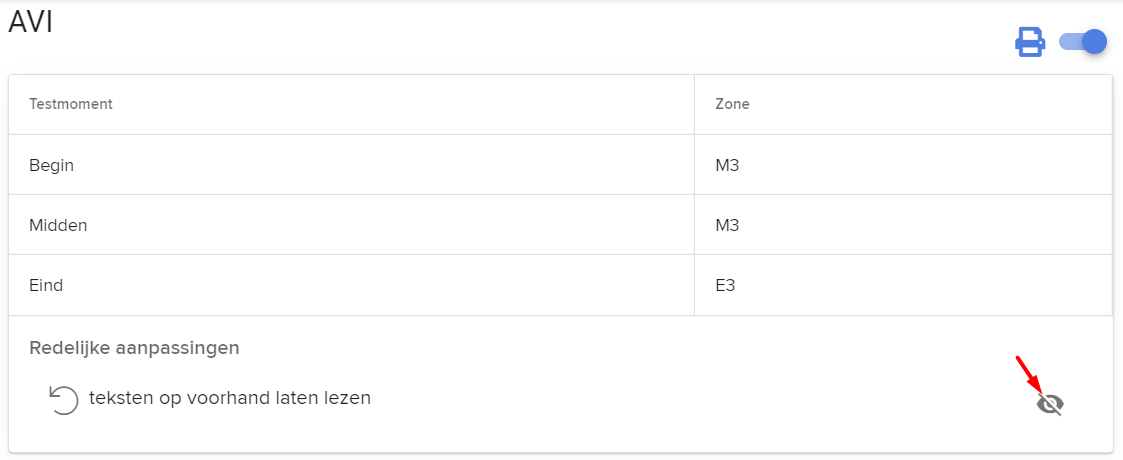
Task: Click 'teksten op voorhand laten lezen' text
Action: pyautogui.click(x=230, y=398)
